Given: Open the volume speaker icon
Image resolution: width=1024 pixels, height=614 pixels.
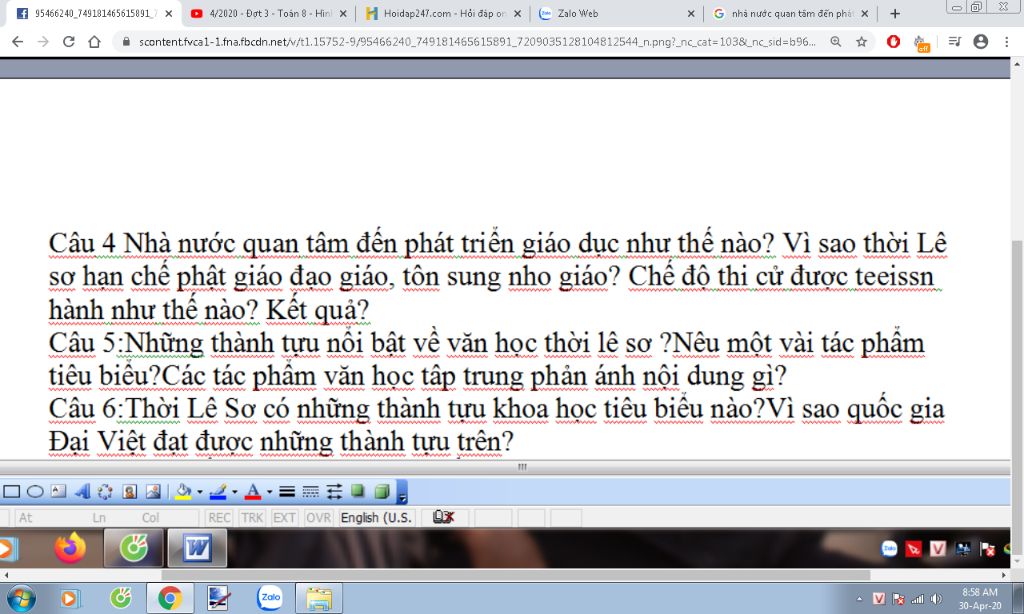Looking at the screenshot, I should 936,599.
